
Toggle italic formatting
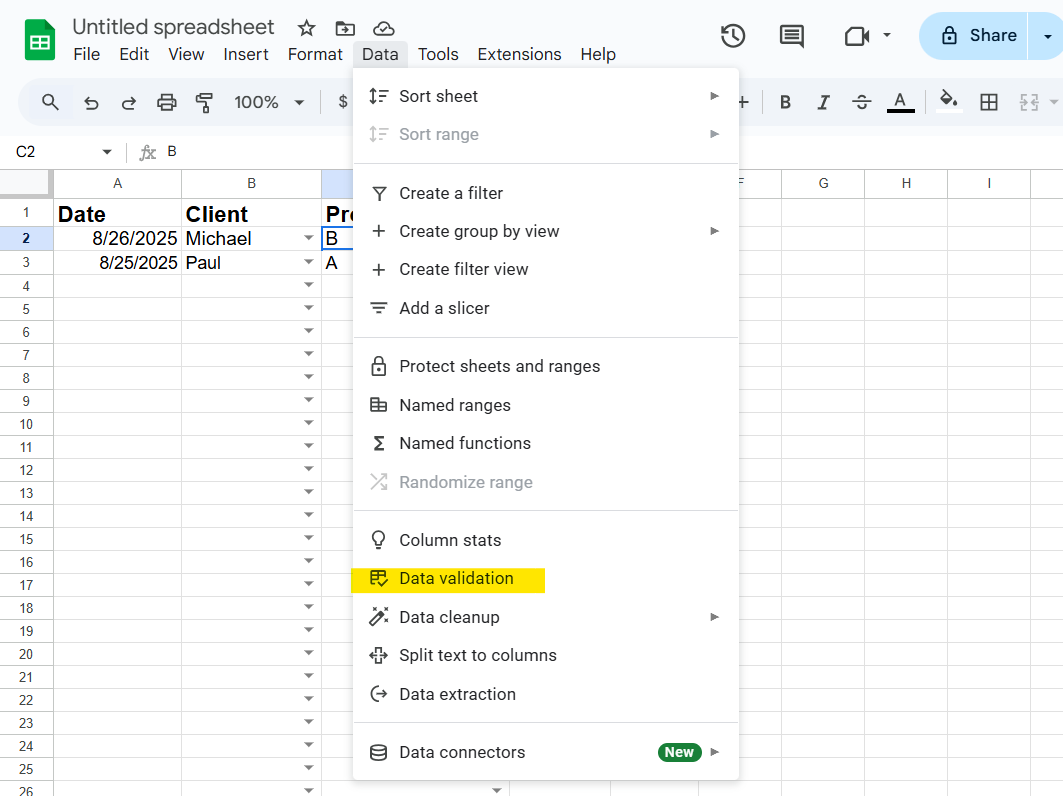tap(823, 102)
